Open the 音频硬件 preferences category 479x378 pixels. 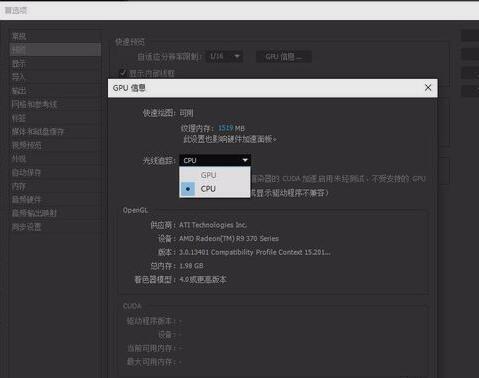pyautogui.click(x=26, y=200)
